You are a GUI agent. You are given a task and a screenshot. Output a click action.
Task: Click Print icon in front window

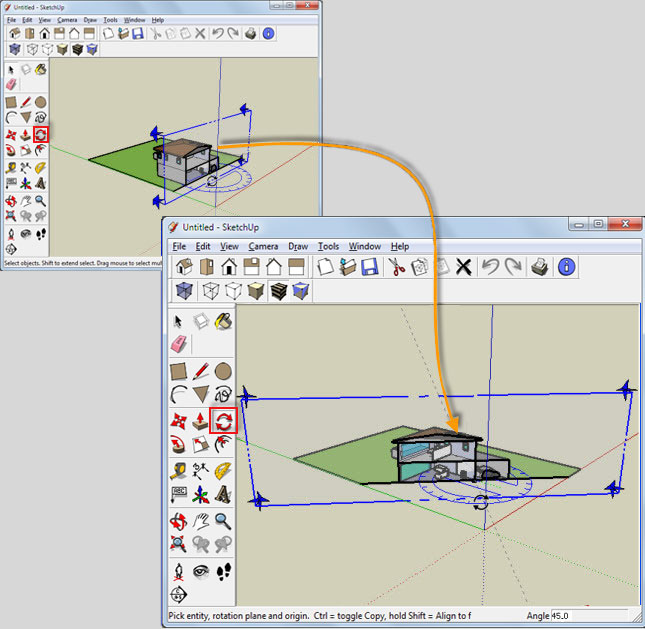(x=539, y=267)
